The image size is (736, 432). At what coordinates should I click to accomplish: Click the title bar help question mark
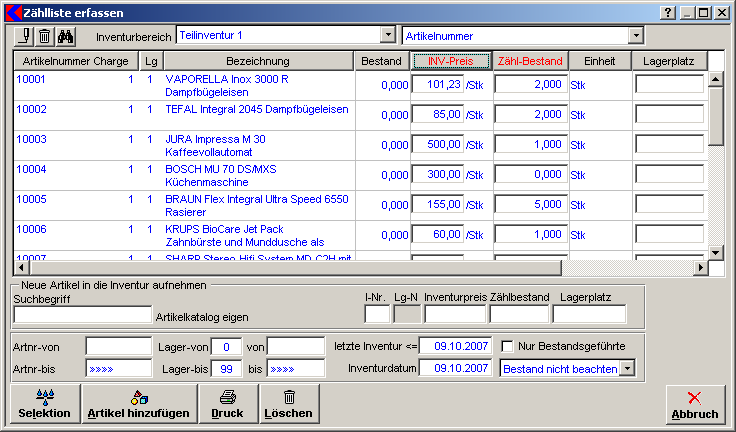point(668,11)
